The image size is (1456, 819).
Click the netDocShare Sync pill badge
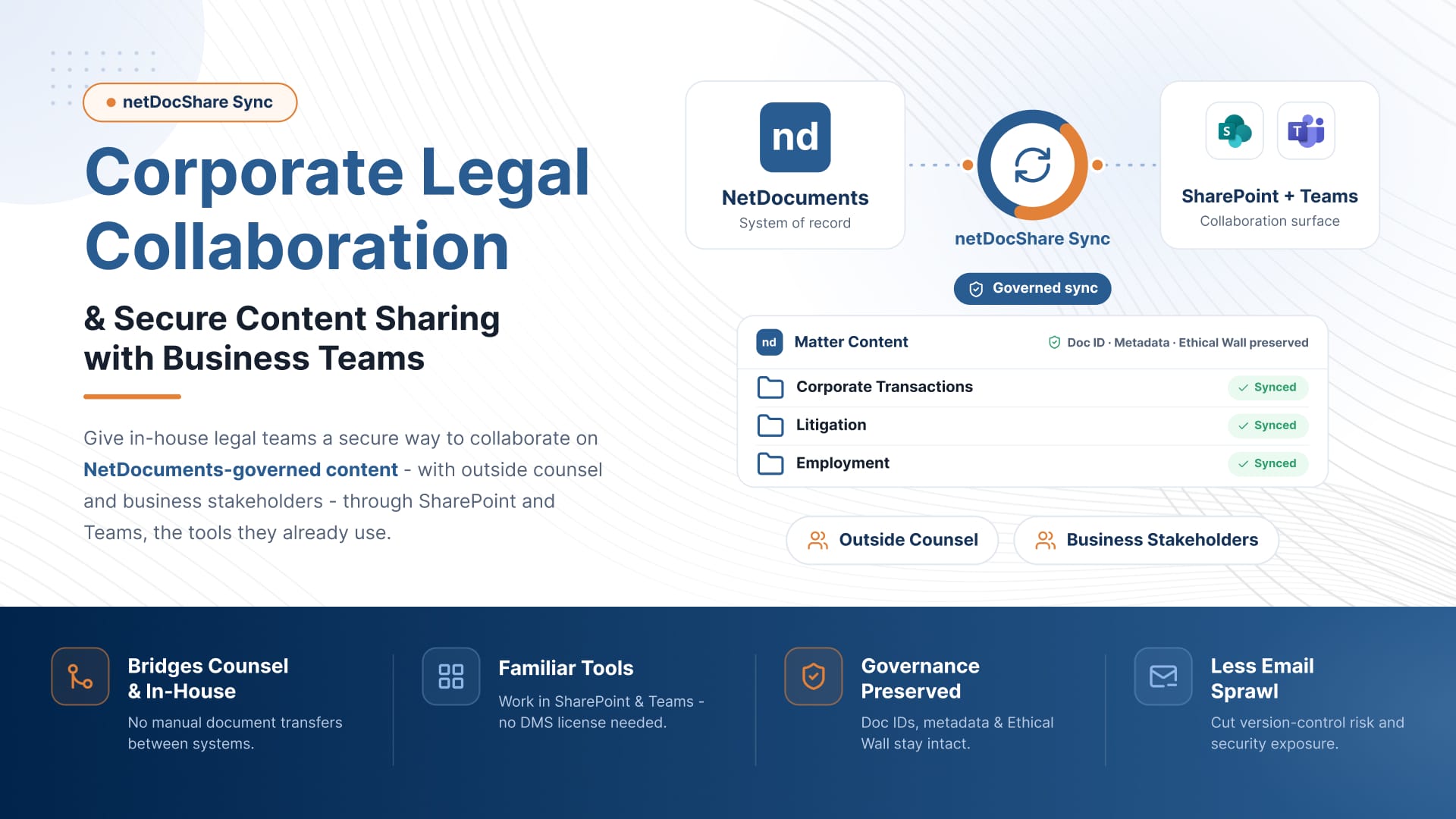(190, 102)
